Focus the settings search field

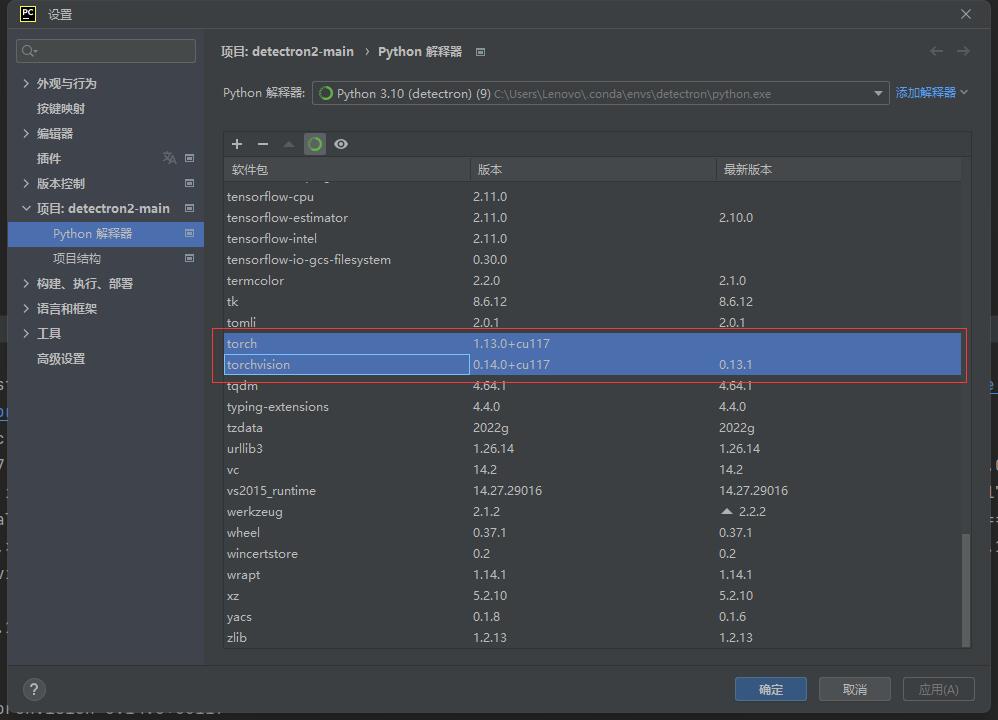(x=106, y=51)
